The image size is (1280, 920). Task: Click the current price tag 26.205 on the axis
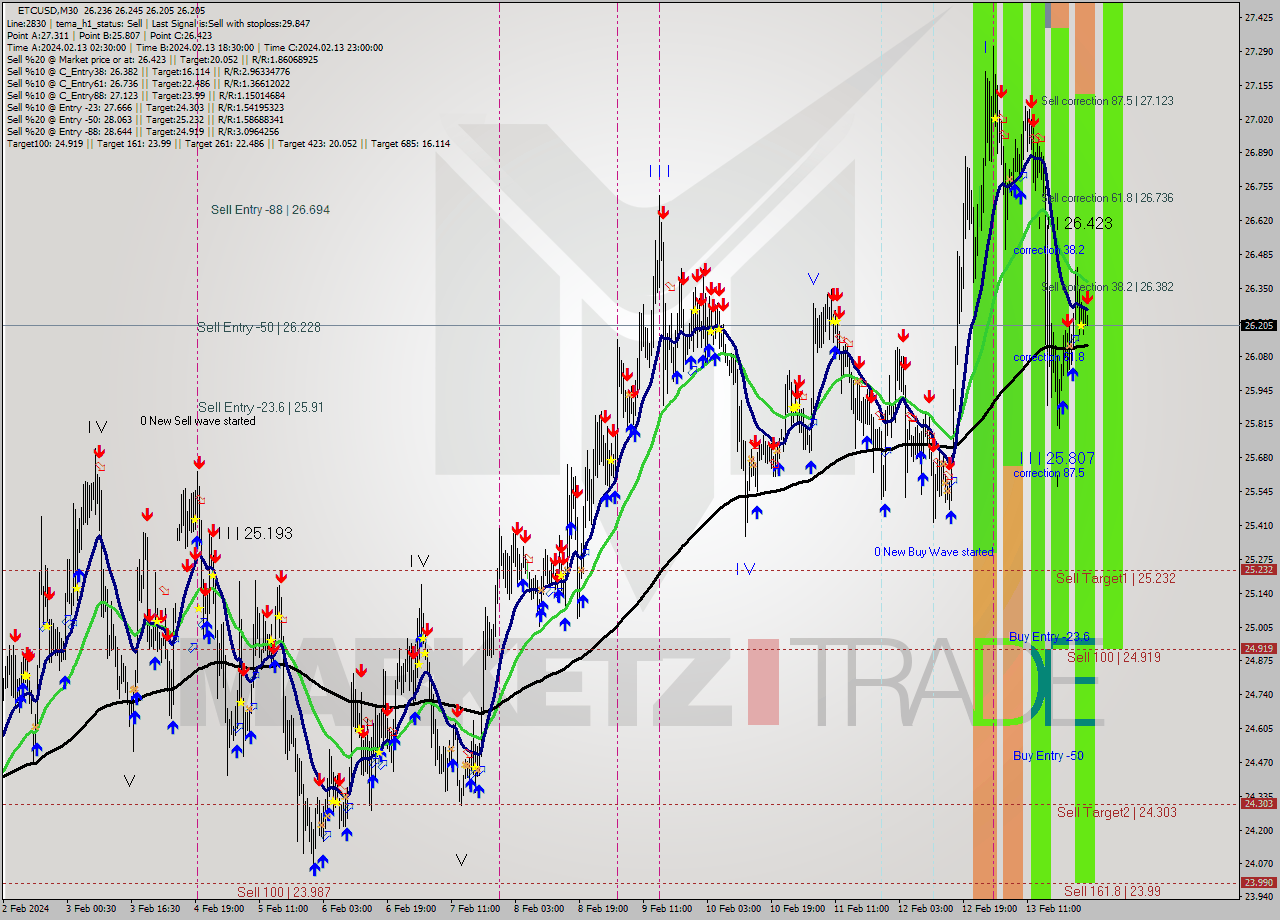(x=1258, y=325)
